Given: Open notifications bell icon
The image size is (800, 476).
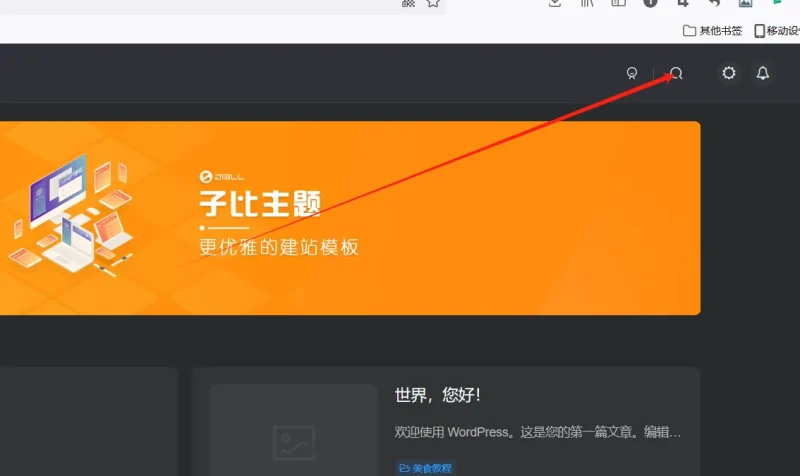Looking at the screenshot, I should 762,73.
